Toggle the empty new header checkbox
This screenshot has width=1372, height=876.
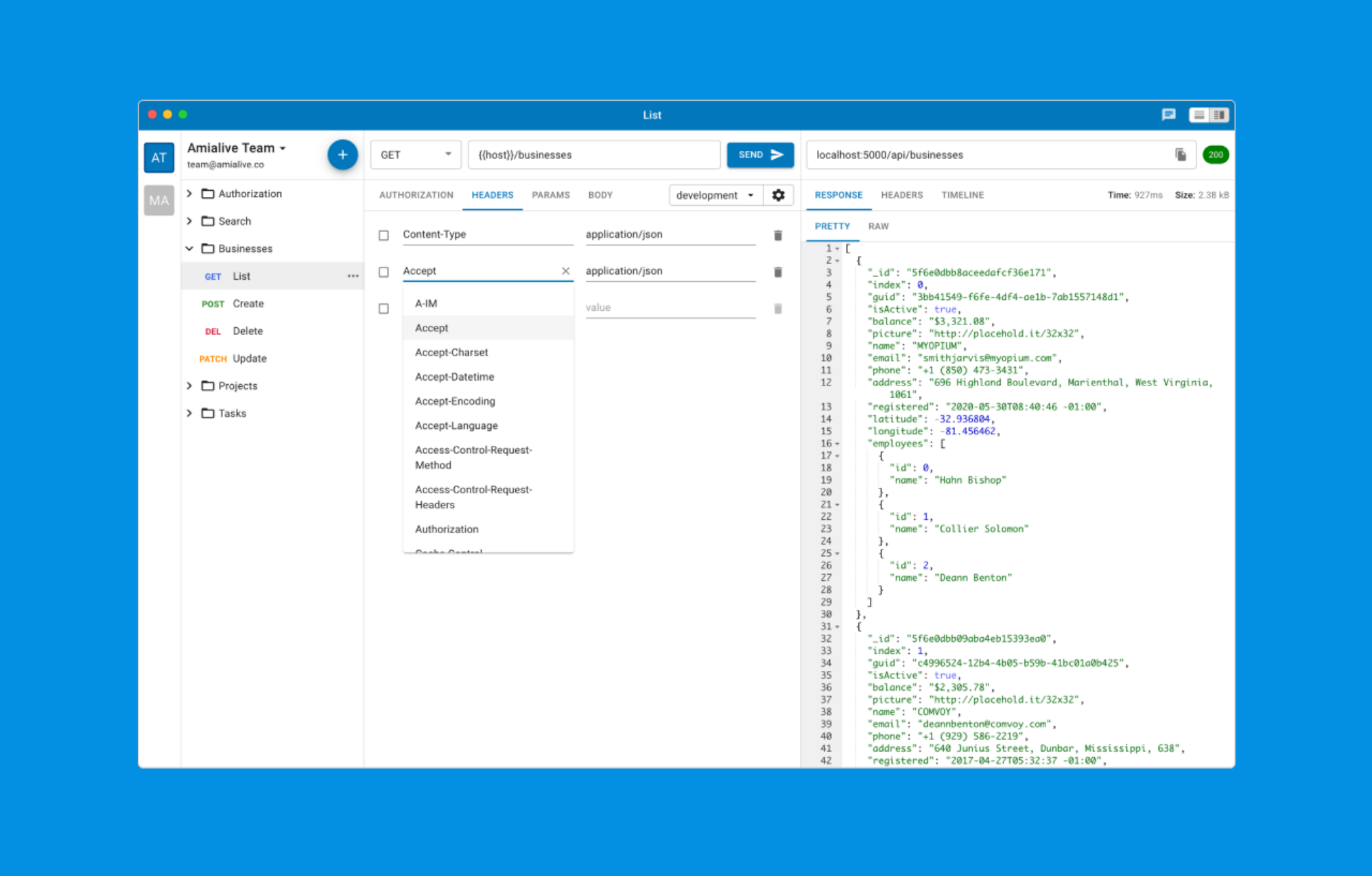click(383, 309)
